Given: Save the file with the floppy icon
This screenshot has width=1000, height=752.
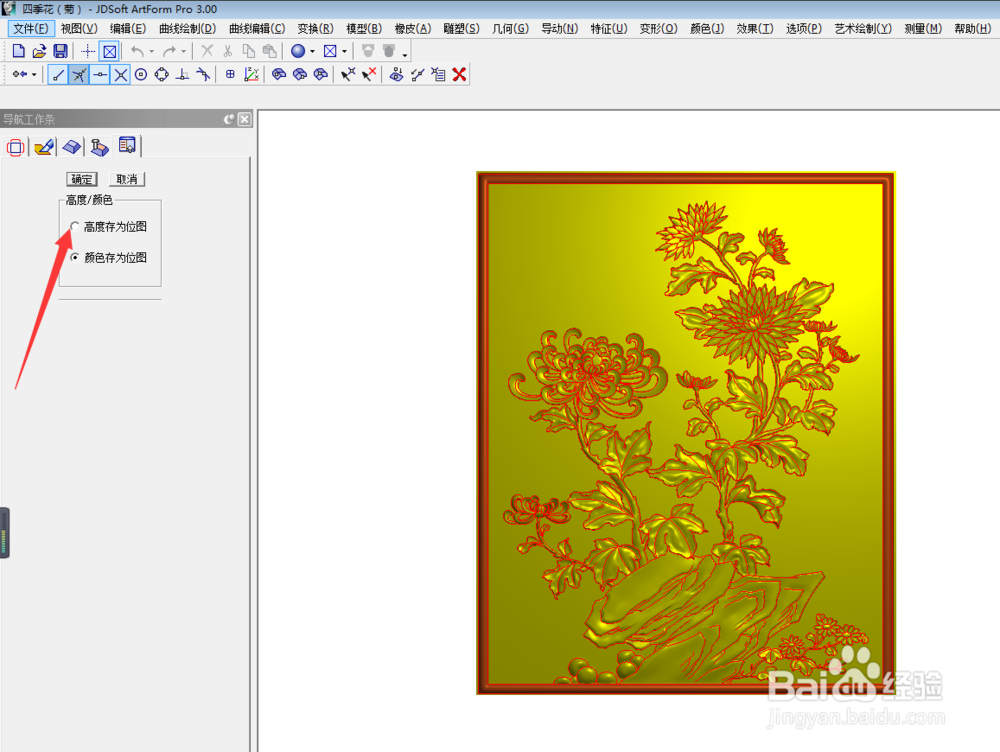Looking at the screenshot, I should (x=60, y=51).
